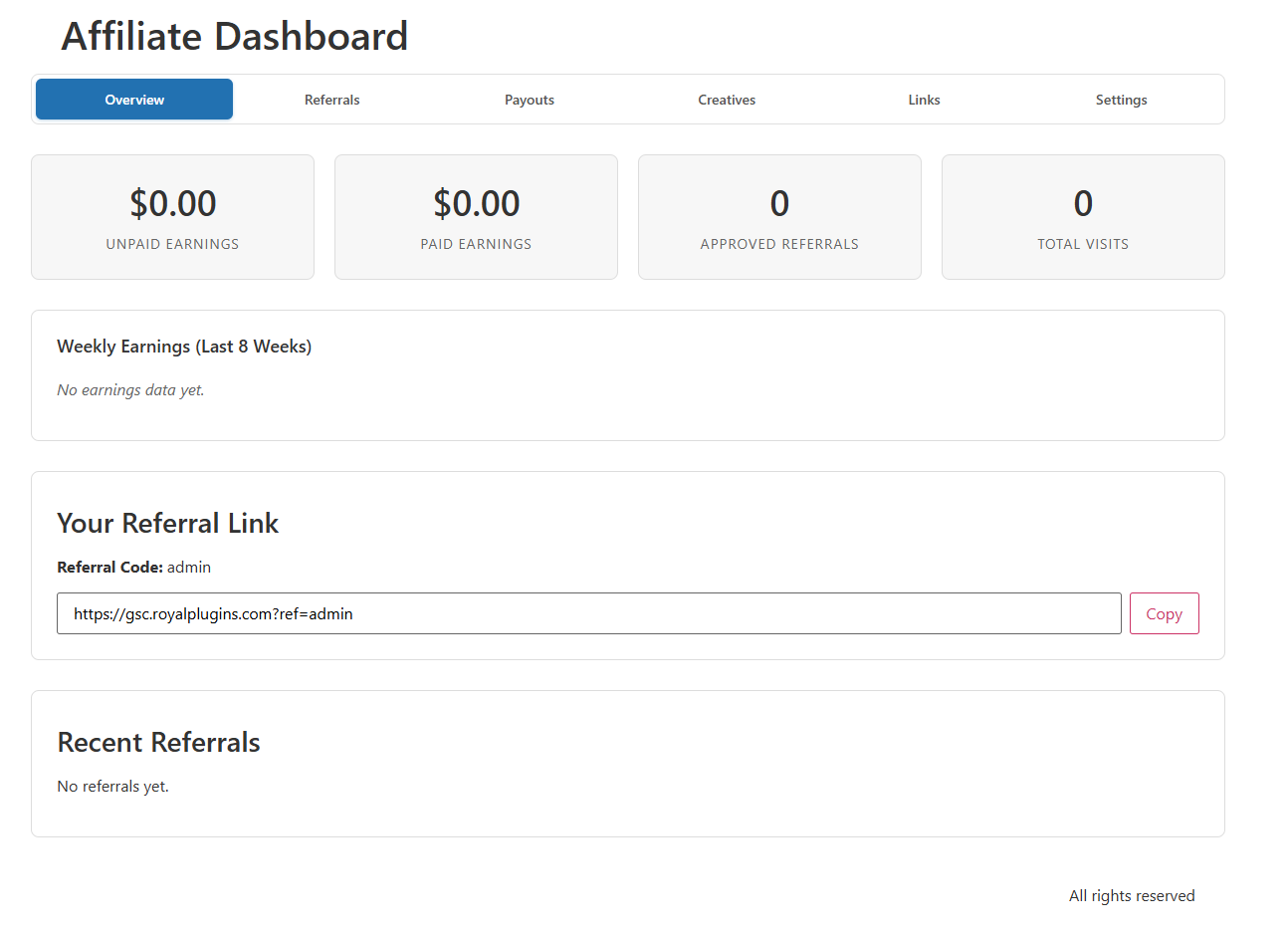Open the Payouts tab
1288x936 pixels.
coord(529,99)
